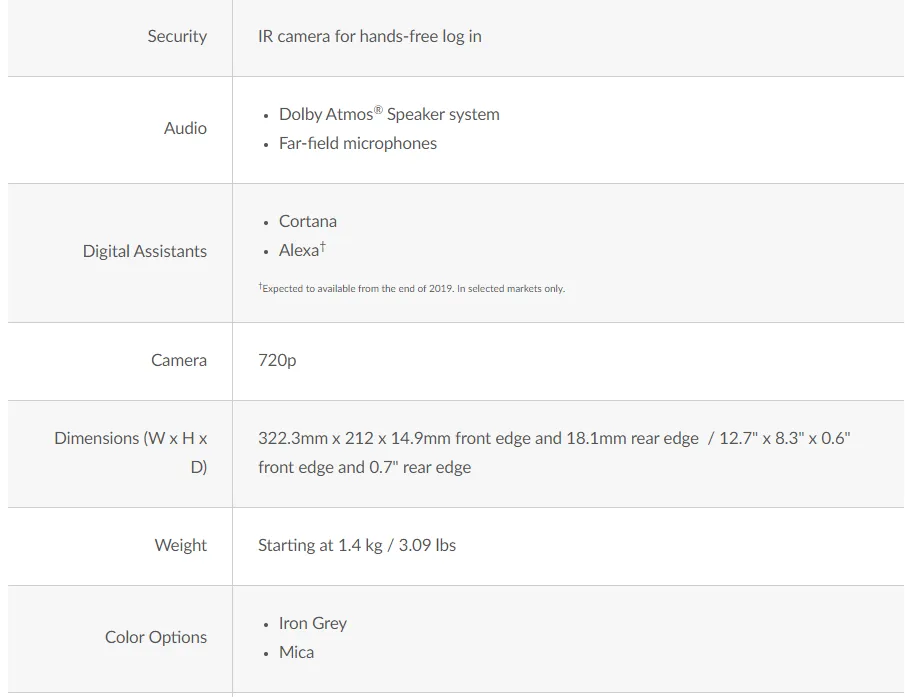Click the Audio row label
Viewport: 919px width, 697px height.
[x=185, y=128]
